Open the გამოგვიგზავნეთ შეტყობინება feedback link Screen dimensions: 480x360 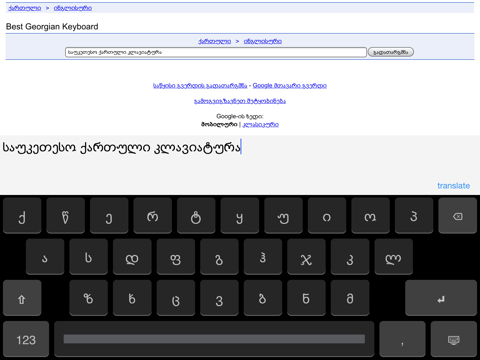[240, 101]
